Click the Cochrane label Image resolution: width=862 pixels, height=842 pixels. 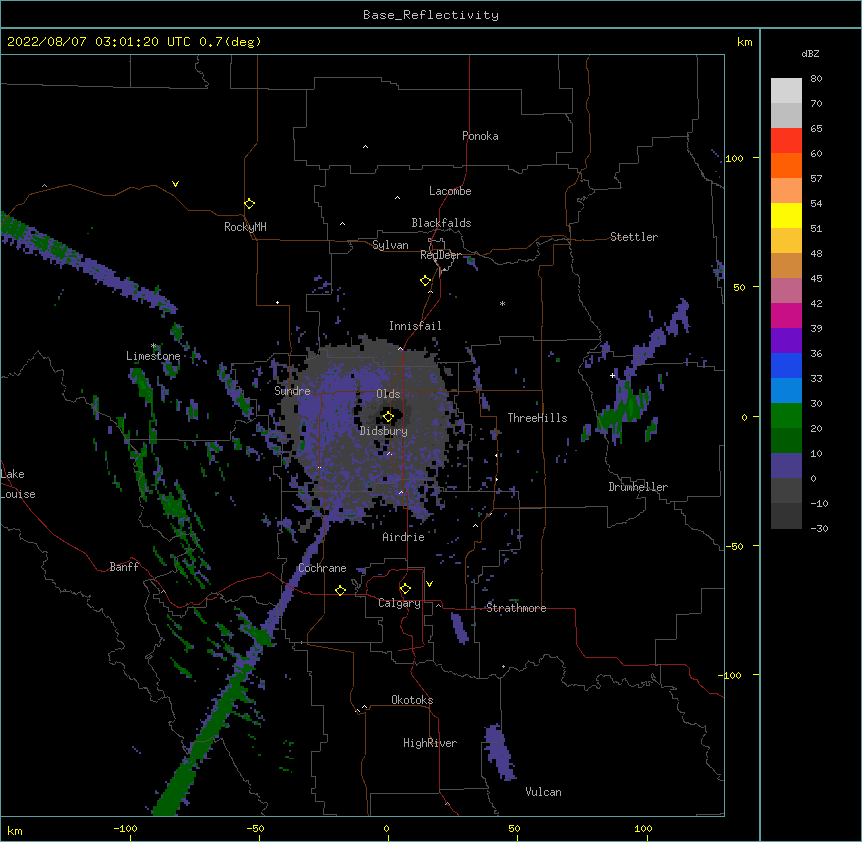click(x=322, y=568)
